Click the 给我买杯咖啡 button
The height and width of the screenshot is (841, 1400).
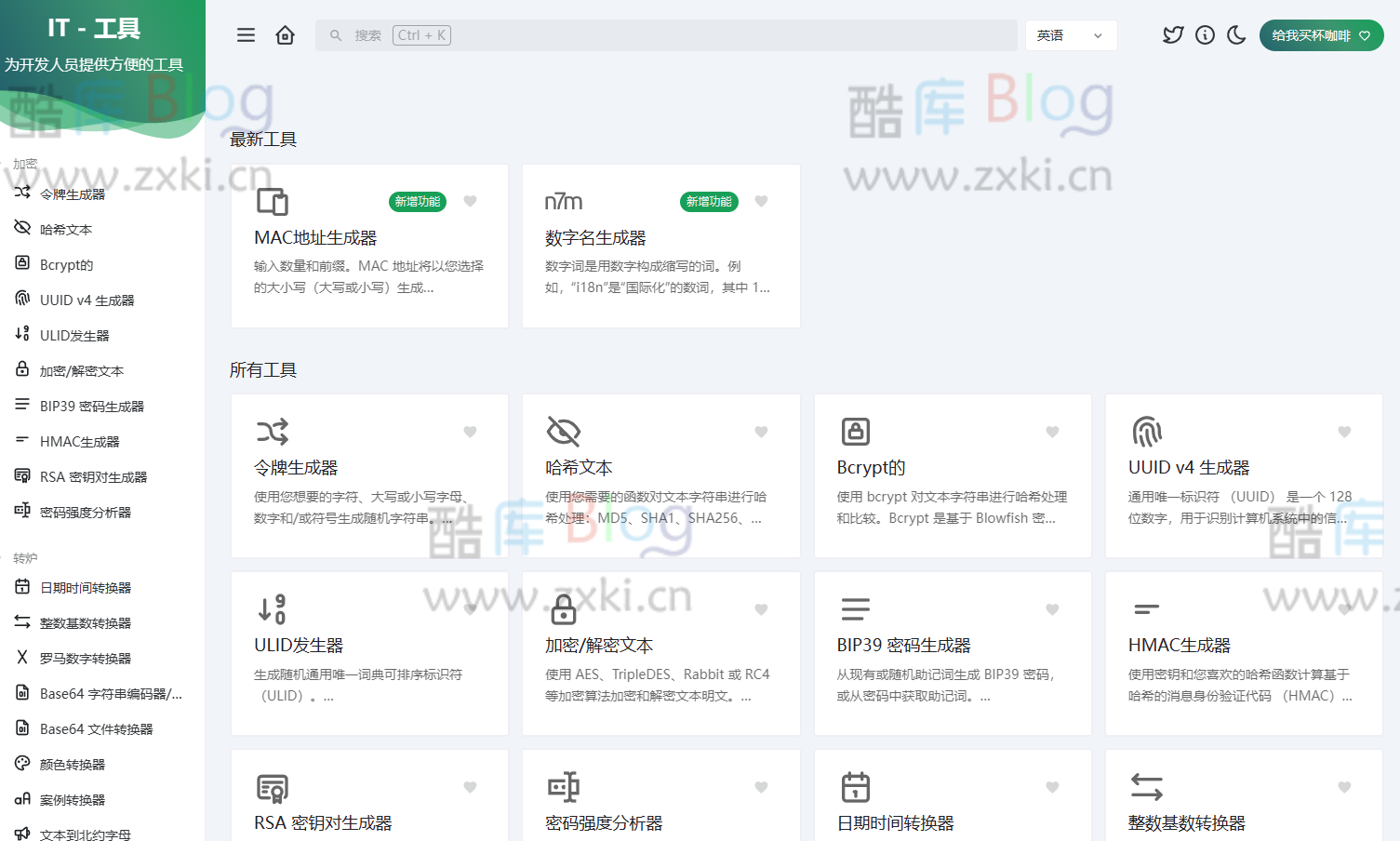[x=1320, y=34]
